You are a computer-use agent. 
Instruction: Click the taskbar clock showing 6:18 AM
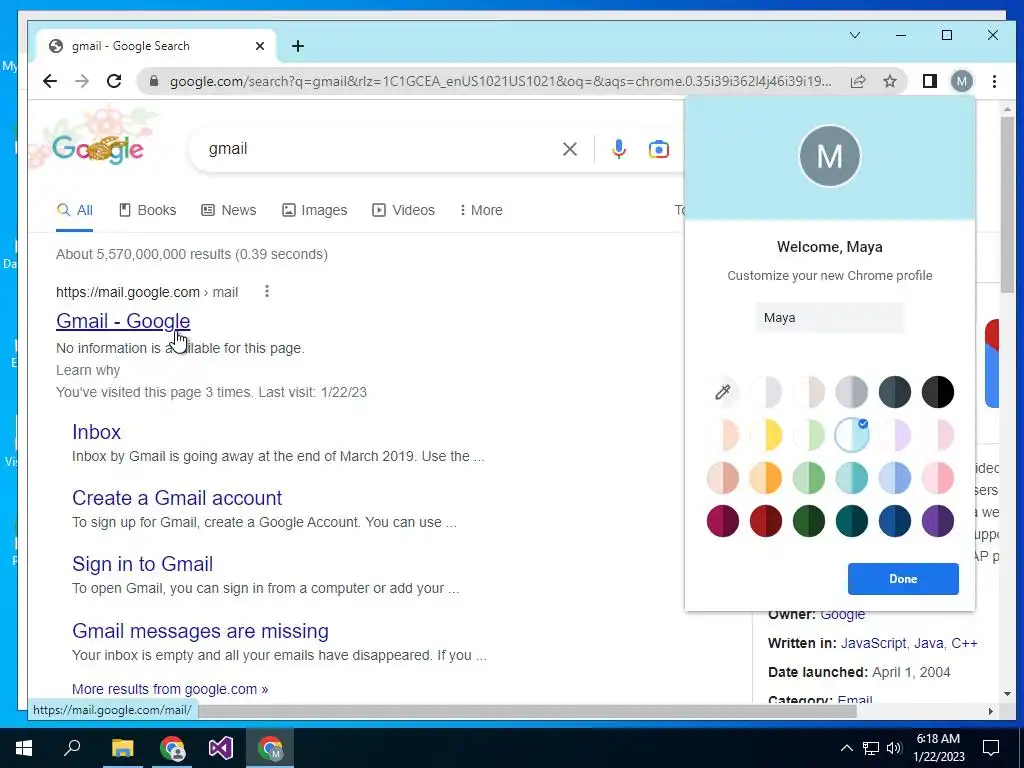click(x=938, y=748)
